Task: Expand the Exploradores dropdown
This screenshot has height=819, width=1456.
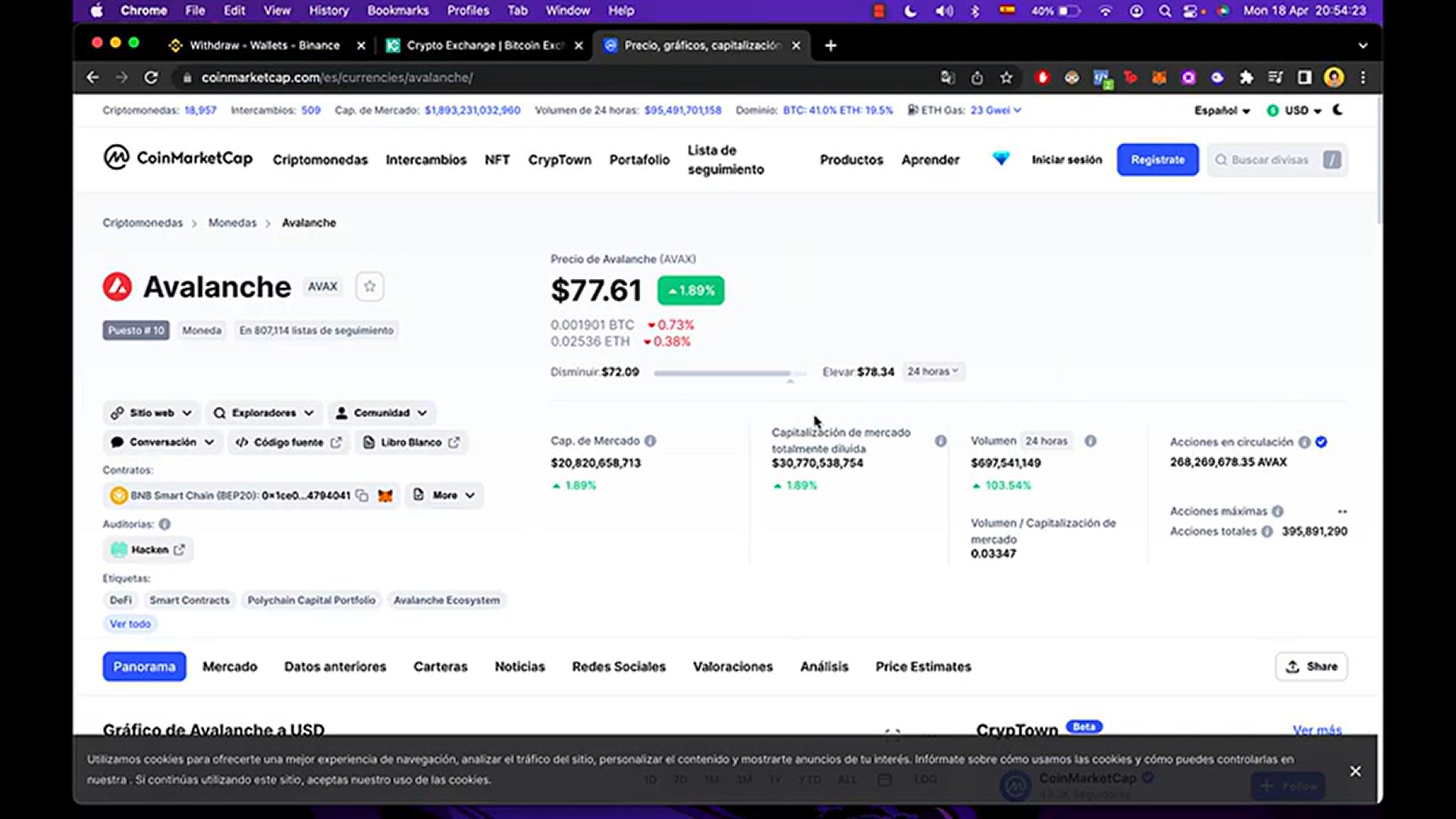Action: pos(264,413)
